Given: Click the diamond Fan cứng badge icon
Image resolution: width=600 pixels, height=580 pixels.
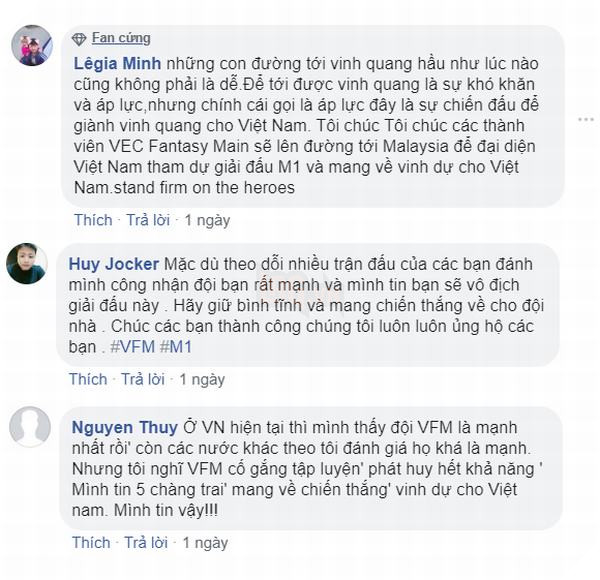Looking at the screenshot, I should pyautogui.click(x=79, y=39).
